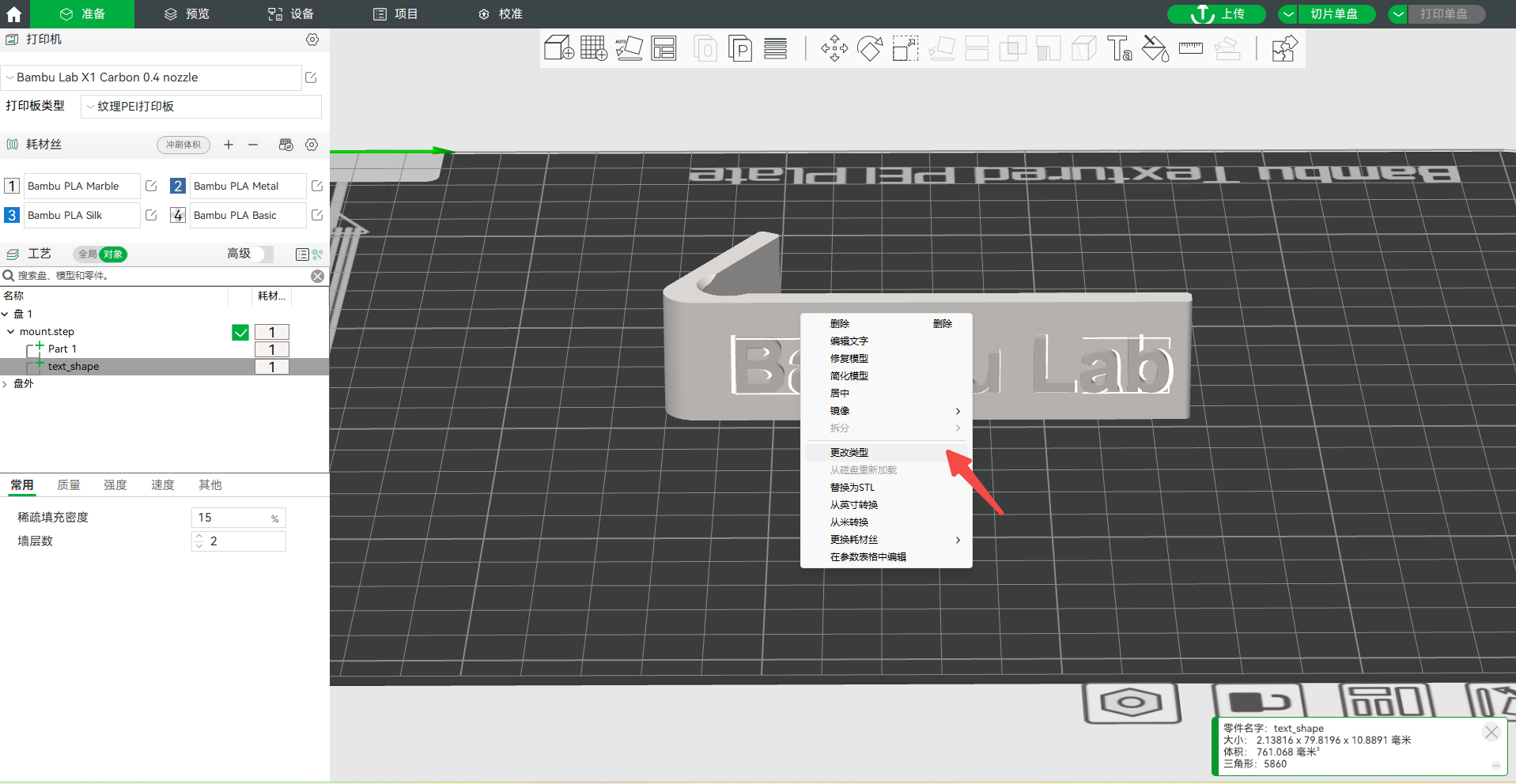Choose 替换为STL in the context menu
This screenshot has height=784, width=1516.
click(853, 488)
